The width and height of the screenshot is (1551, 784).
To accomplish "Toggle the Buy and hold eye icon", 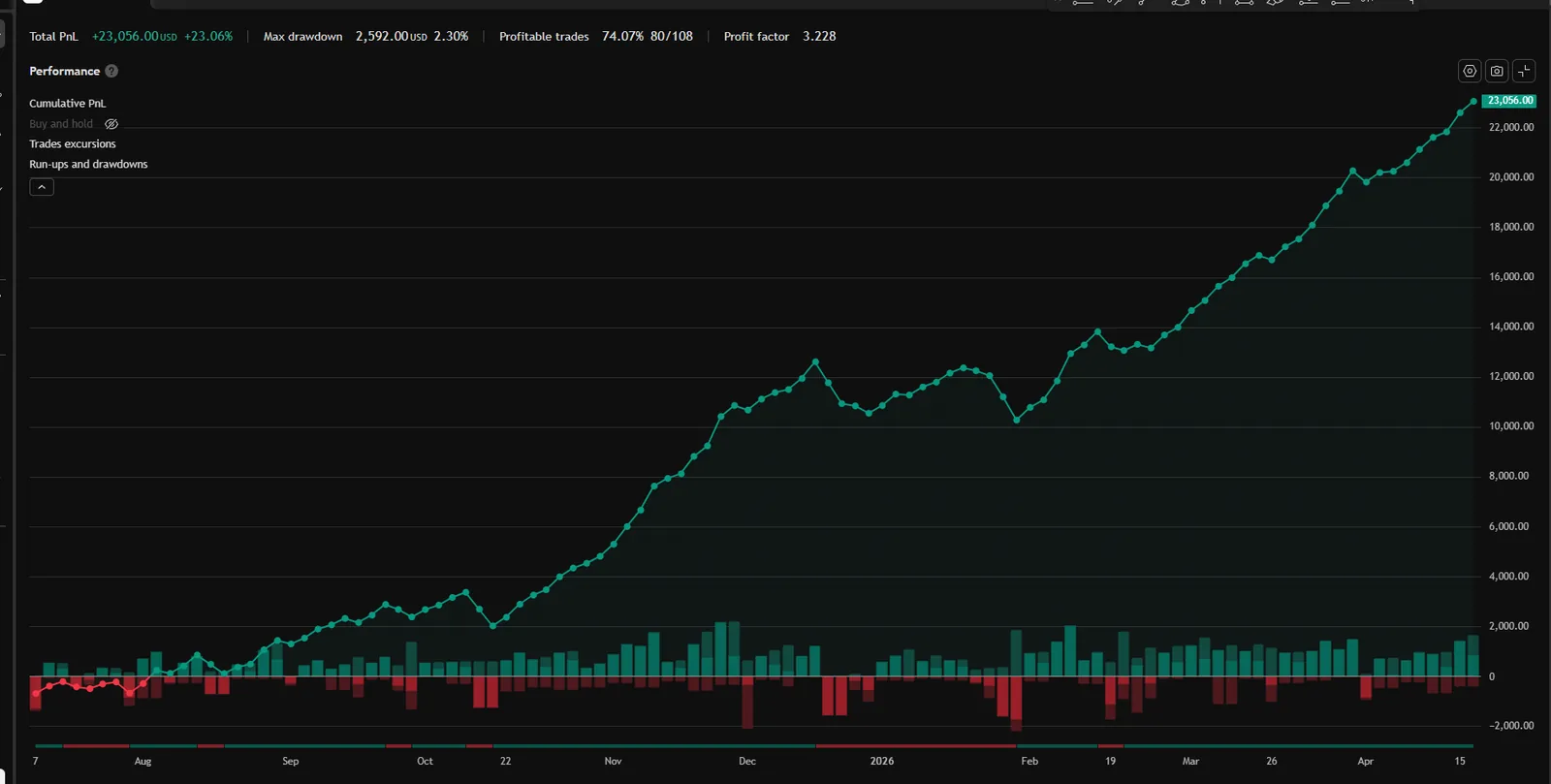I will pos(111,124).
